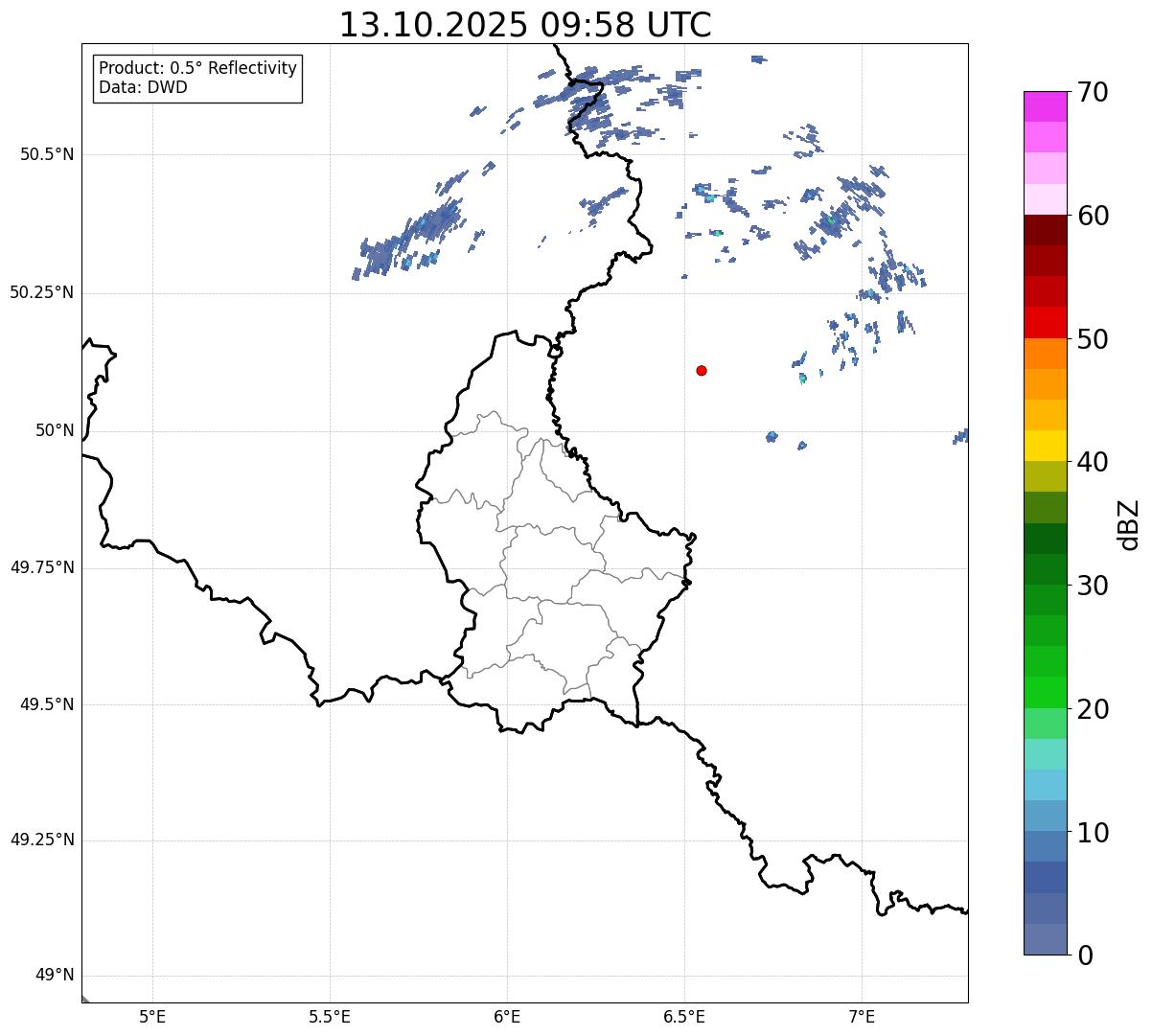Click the 0 tick label on colorbar
1152x1036 pixels.
tap(1084, 955)
